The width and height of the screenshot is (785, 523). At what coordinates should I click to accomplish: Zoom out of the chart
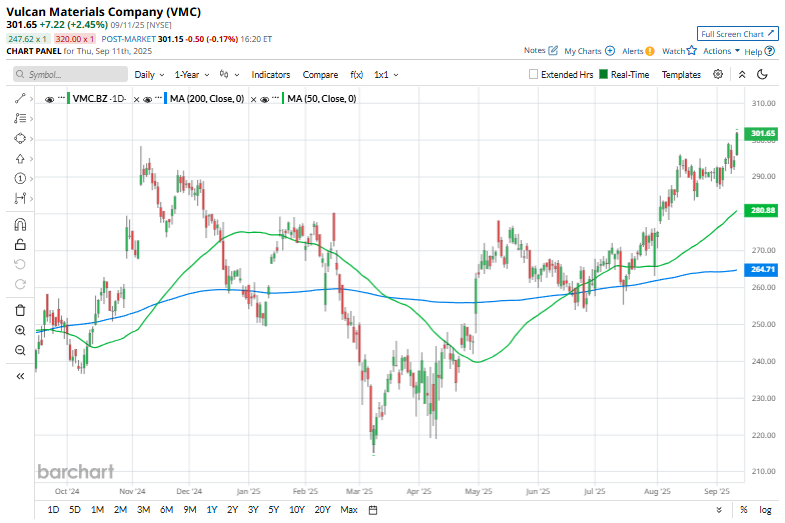click(20, 350)
